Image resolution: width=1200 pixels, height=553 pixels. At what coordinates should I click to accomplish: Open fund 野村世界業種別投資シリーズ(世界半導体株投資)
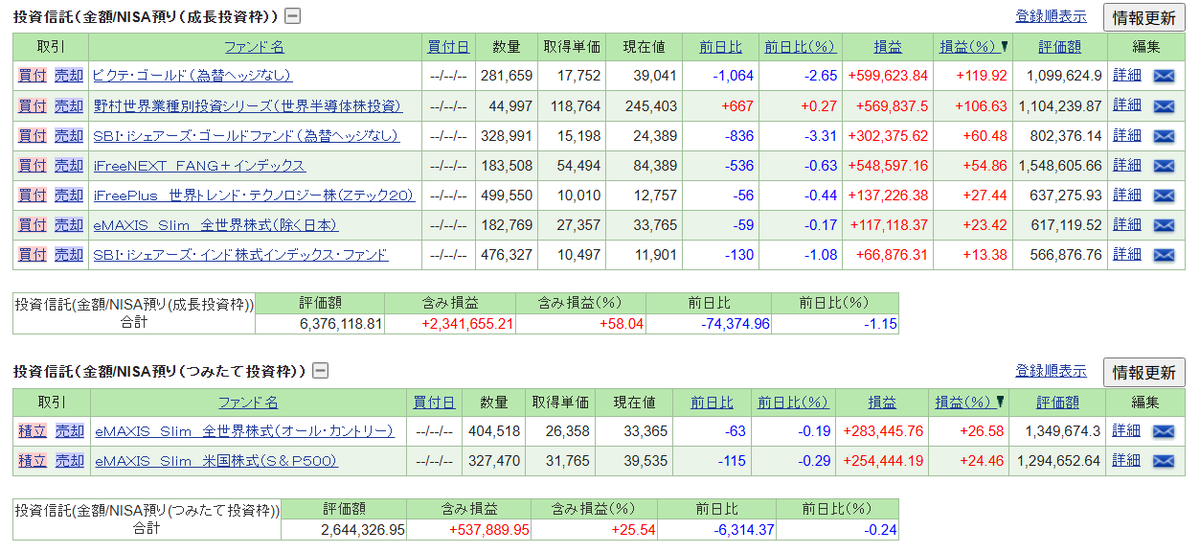(248, 106)
